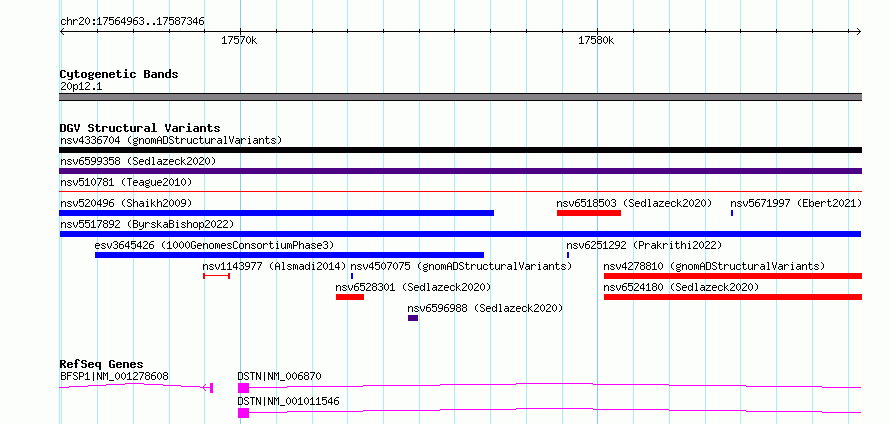Image resolution: width=890 pixels, height=424 pixels.
Task: Open the esv3645426 (1000GenomesConsortiumPhase3) label
Action: coord(215,245)
